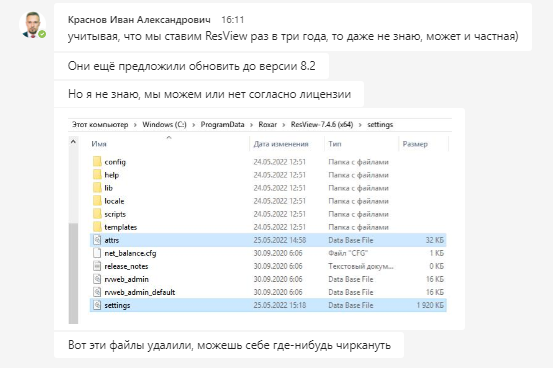Select the scripts folder name
This screenshot has width=553, height=368.
coord(115,214)
